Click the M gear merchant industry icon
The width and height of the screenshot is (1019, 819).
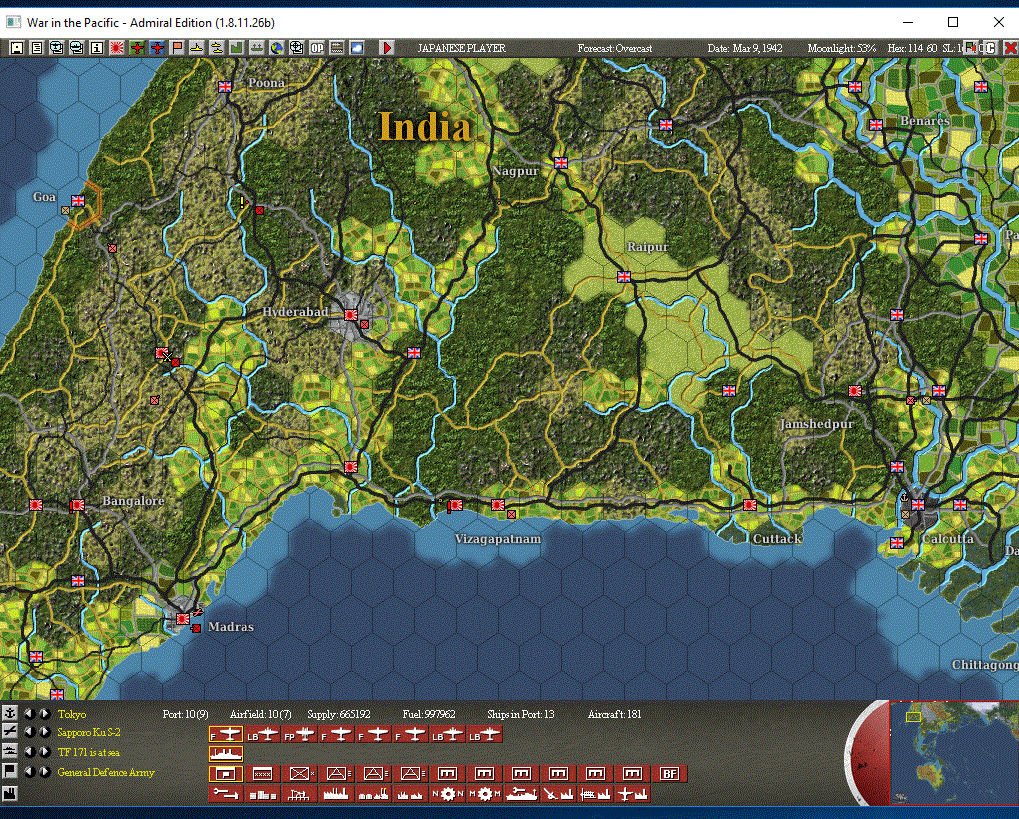click(485, 794)
